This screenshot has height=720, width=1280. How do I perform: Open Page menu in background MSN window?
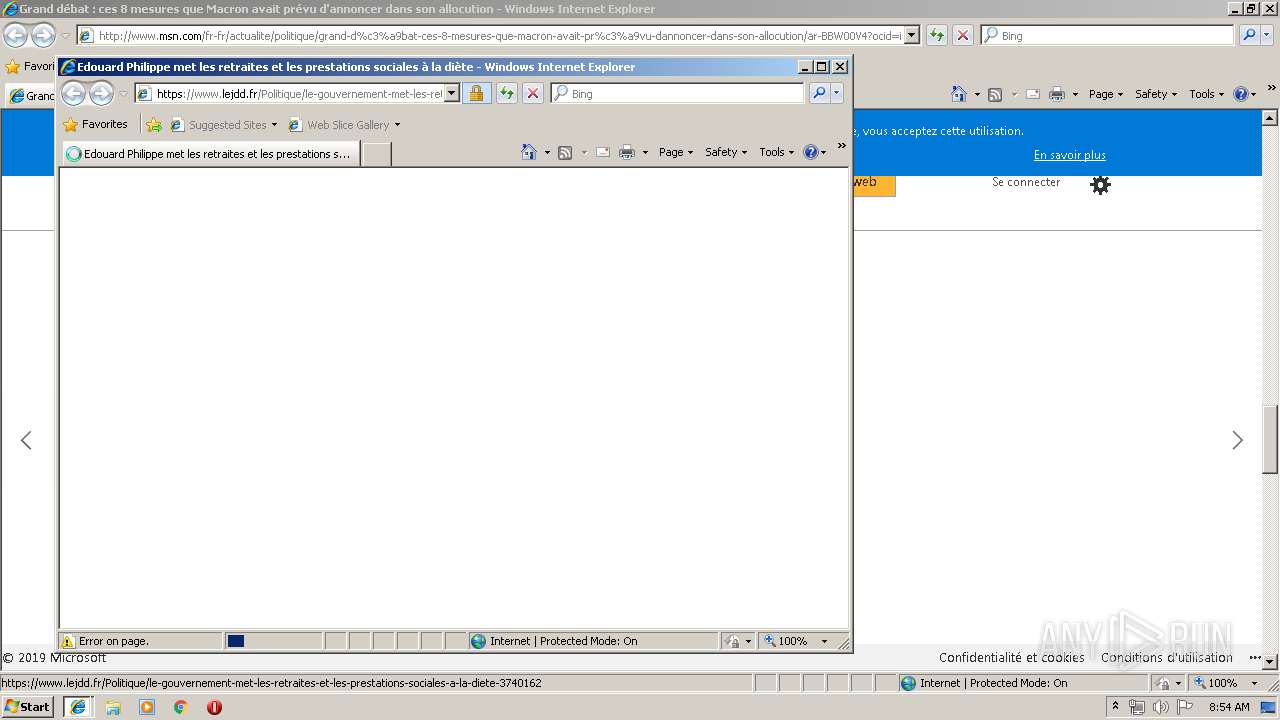(x=1105, y=94)
